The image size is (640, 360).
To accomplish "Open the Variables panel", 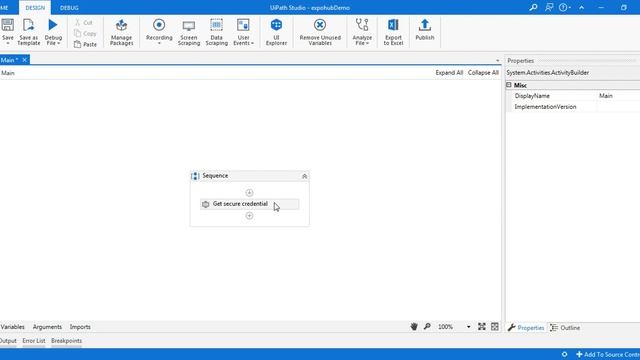I will point(13,327).
